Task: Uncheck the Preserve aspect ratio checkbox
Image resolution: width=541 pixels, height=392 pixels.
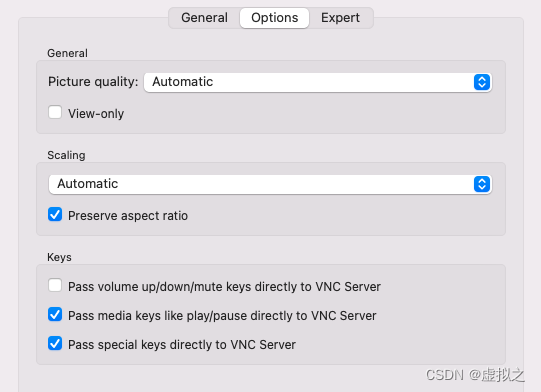Action: coord(55,214)
